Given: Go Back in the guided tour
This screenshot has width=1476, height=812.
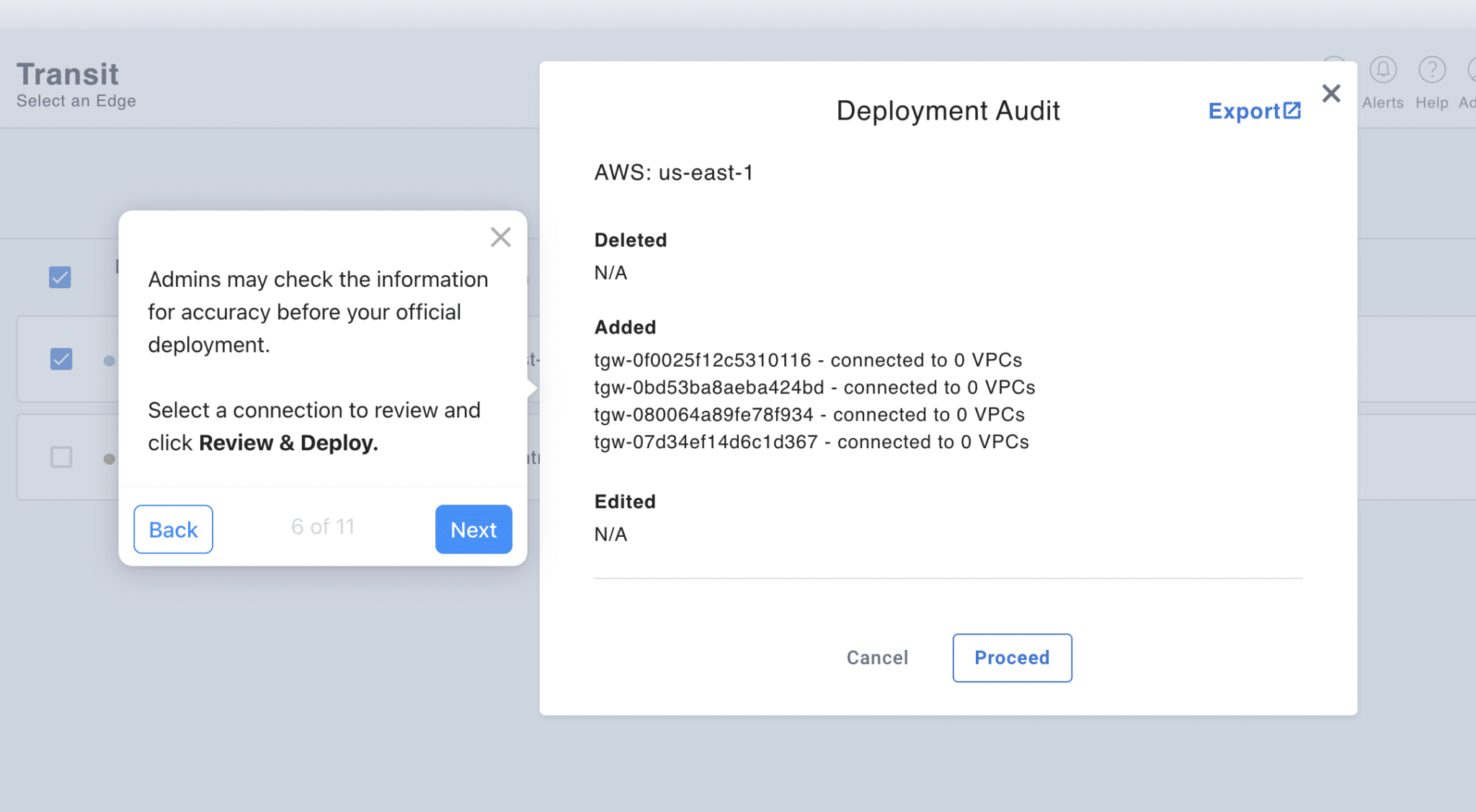Looking at the screenshot, I should point(173,530).
